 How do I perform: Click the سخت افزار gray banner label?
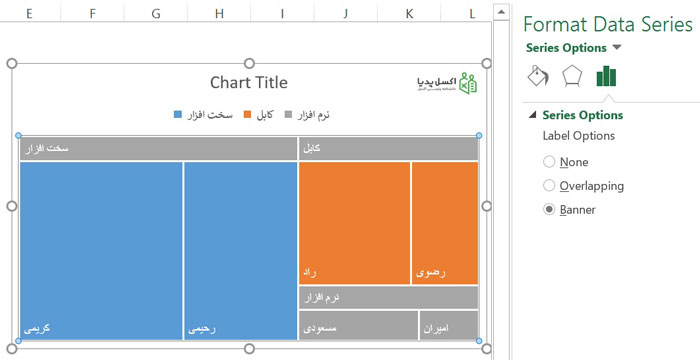(x=158, y=148)
